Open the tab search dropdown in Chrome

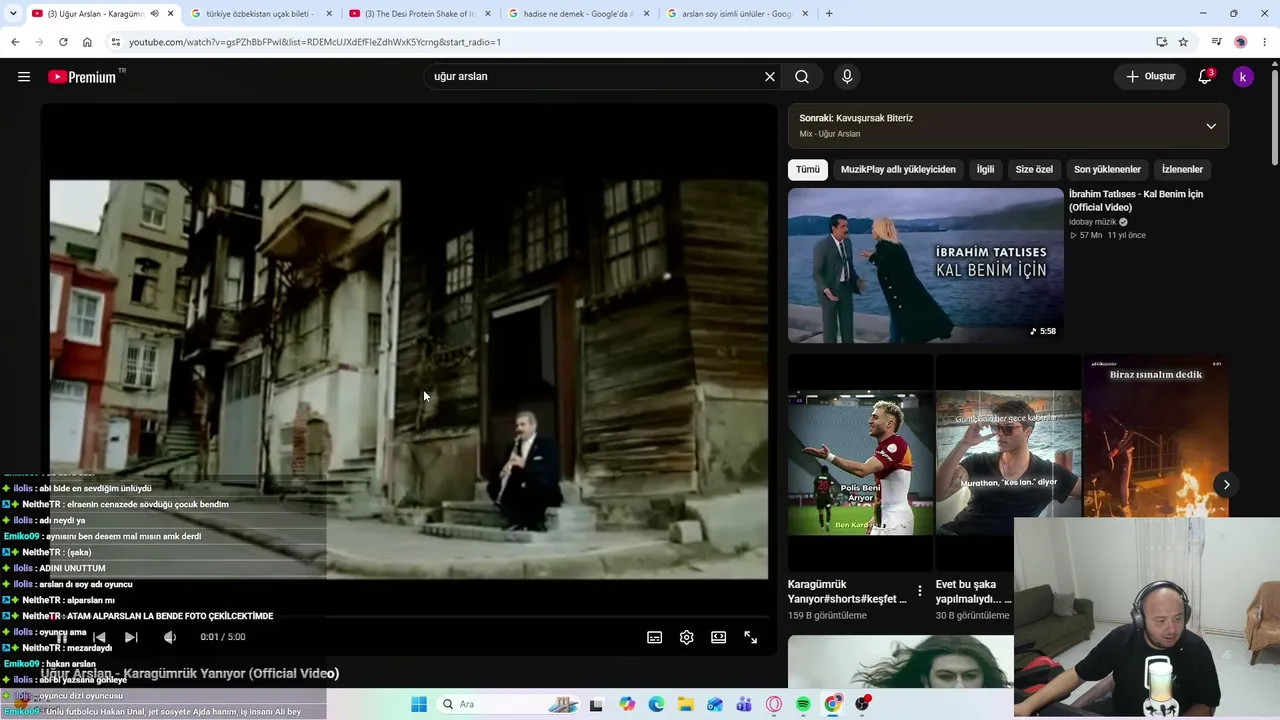13,14
